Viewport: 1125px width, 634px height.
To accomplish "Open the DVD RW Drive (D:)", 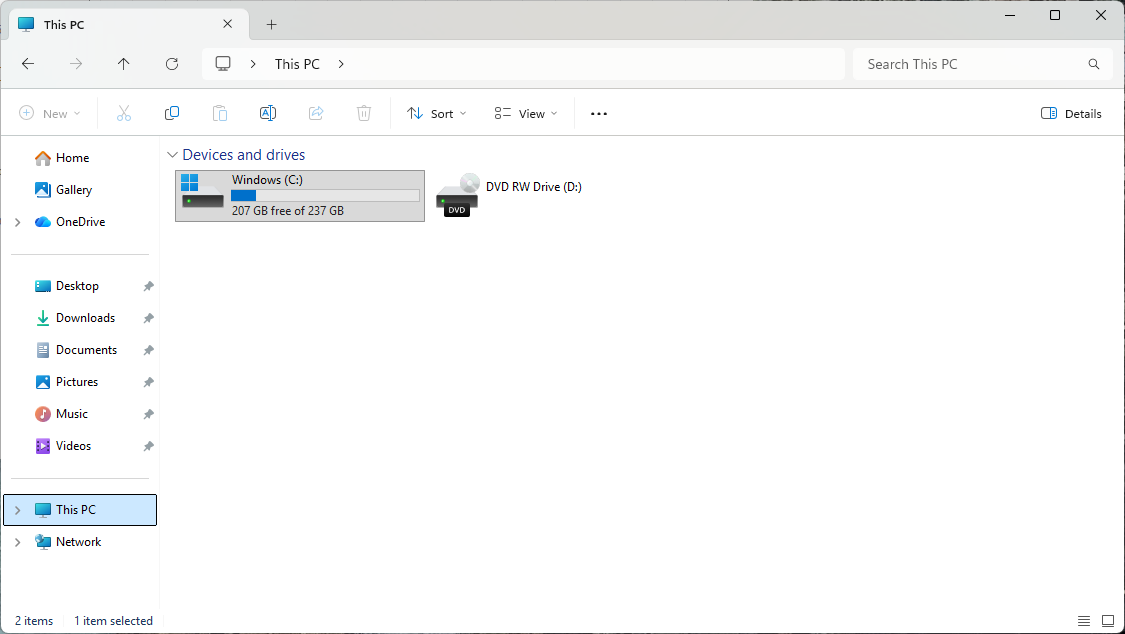I will 510,195.
